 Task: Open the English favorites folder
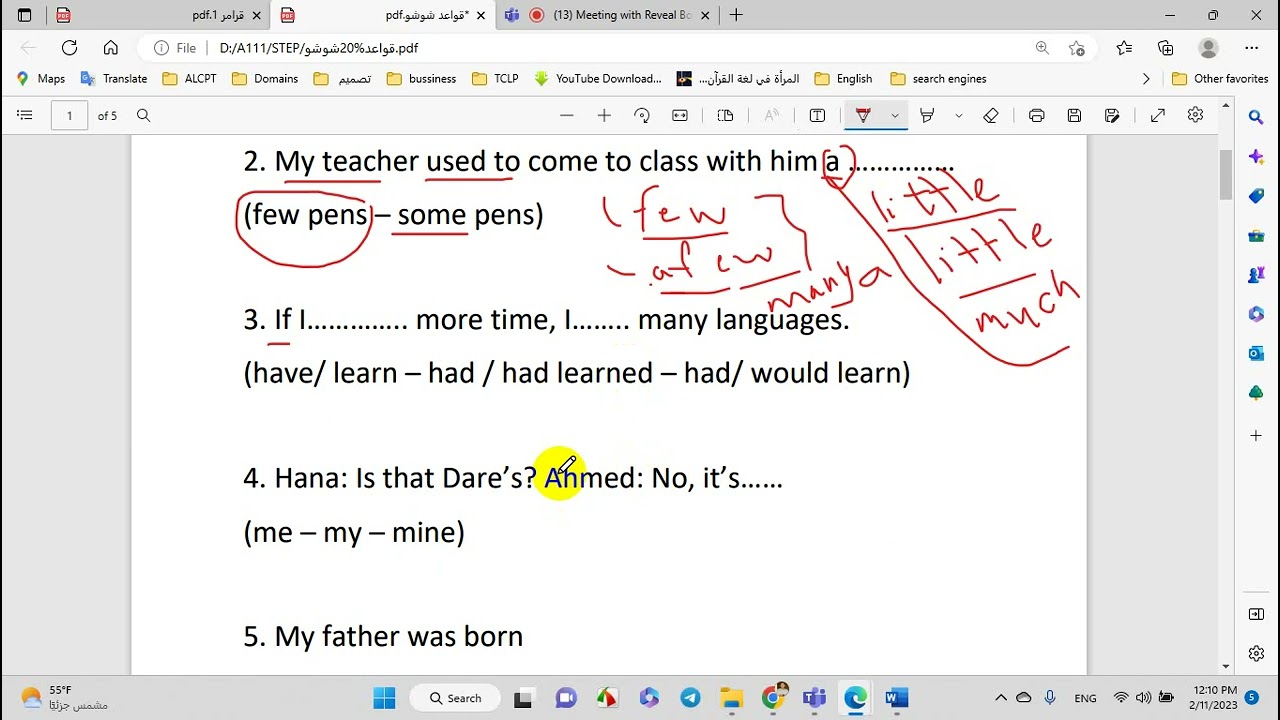click(x=844, y=79)
